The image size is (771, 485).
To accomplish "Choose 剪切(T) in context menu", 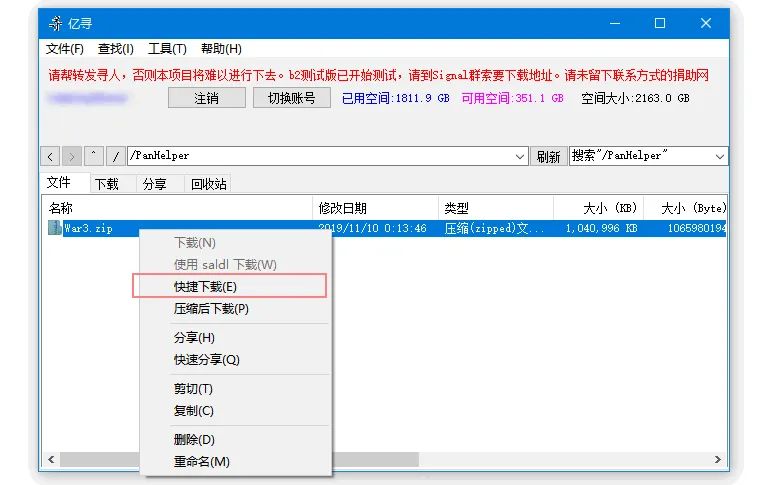I will [x=235, y=389].
